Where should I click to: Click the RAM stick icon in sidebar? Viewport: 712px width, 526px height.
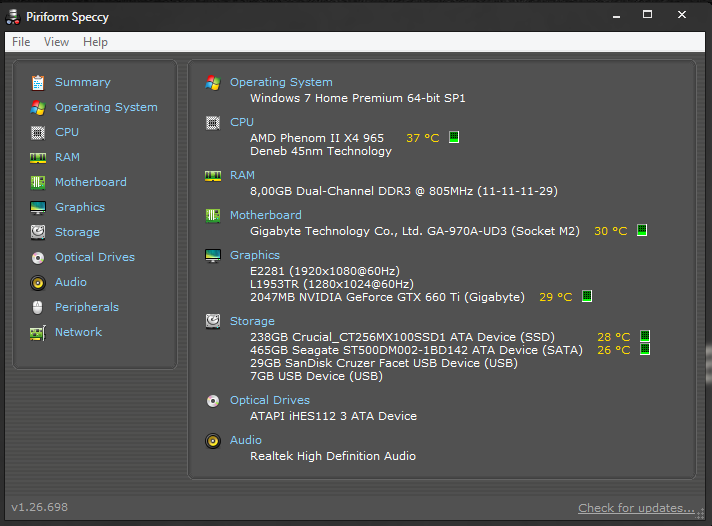(38, 158)
